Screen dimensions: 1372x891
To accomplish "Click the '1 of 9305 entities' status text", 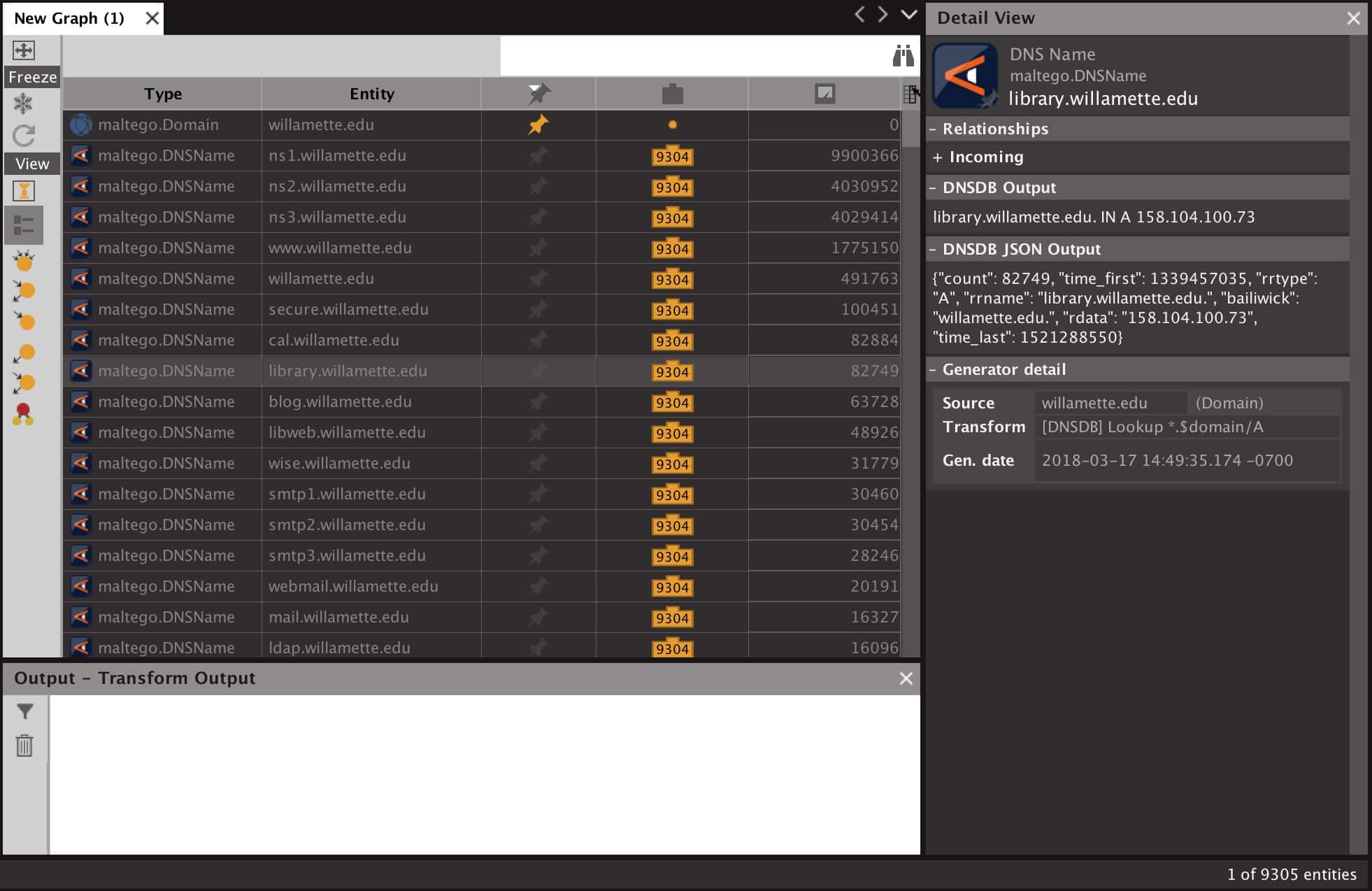I will pos(1292,874).
